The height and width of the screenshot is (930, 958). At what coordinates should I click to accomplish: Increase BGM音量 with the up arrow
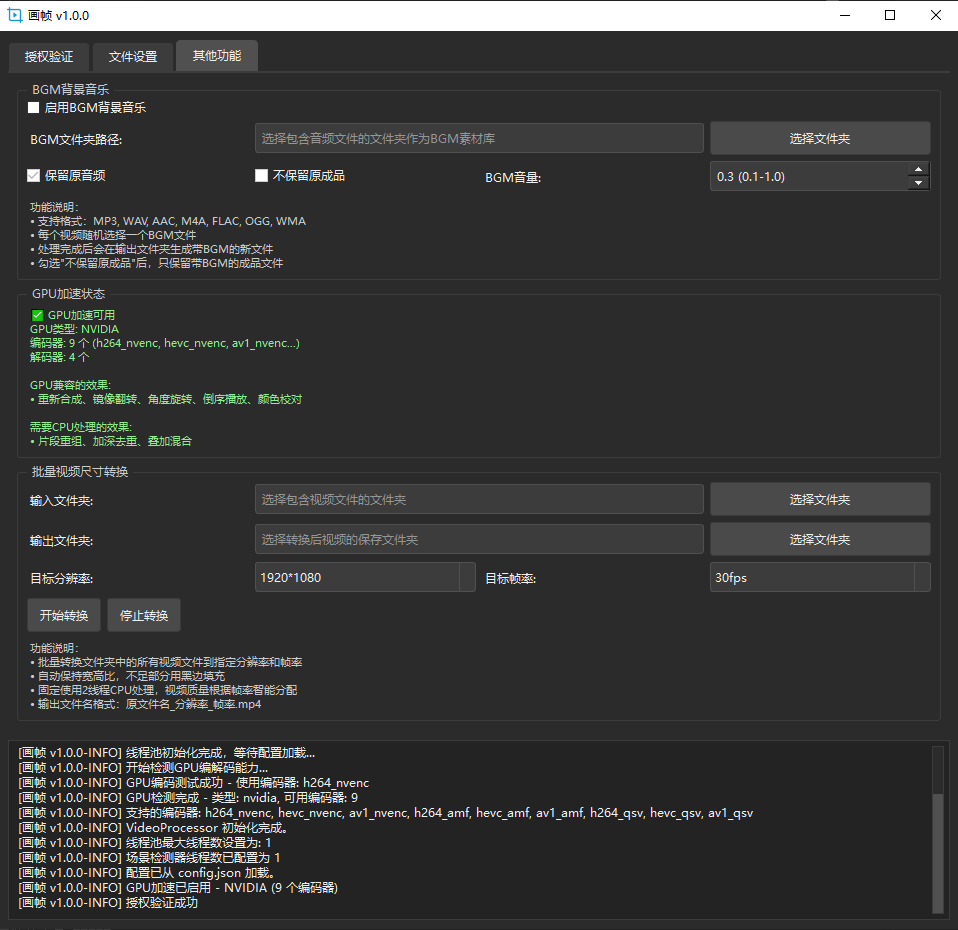(918, 170)
